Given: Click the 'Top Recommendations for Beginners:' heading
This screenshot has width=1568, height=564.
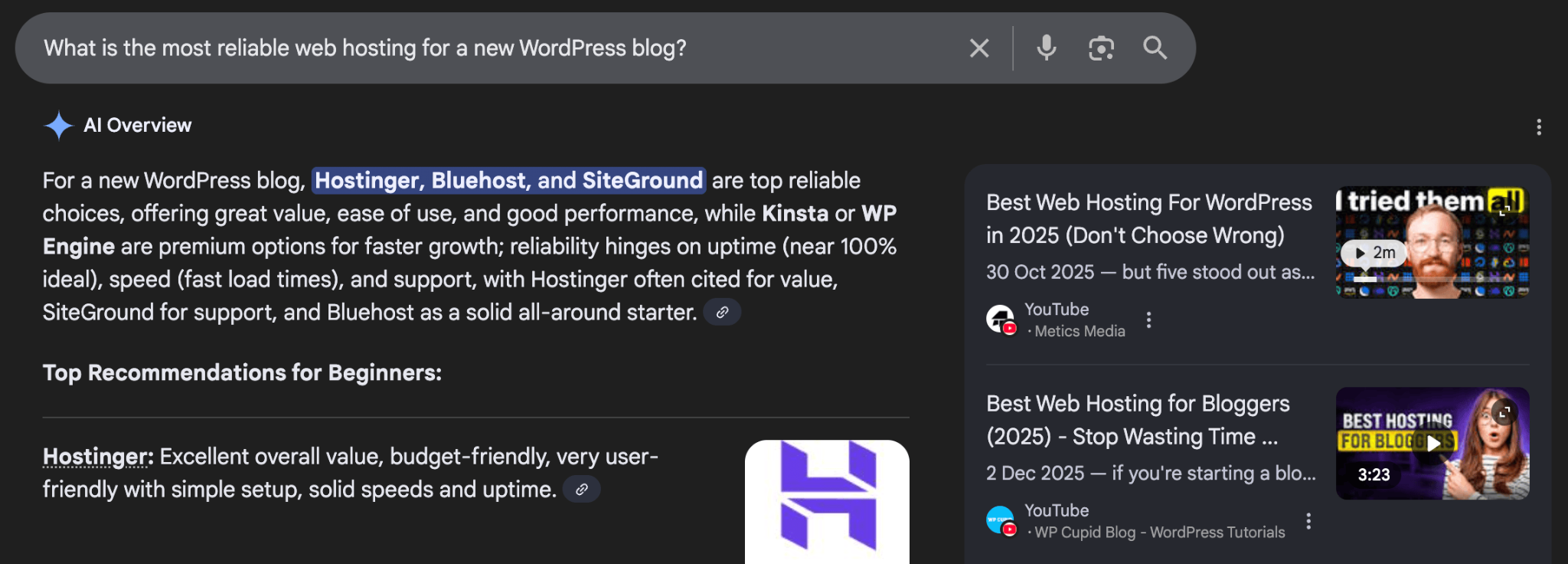Looking at the screenshot, I should click(x=242, y=373).
